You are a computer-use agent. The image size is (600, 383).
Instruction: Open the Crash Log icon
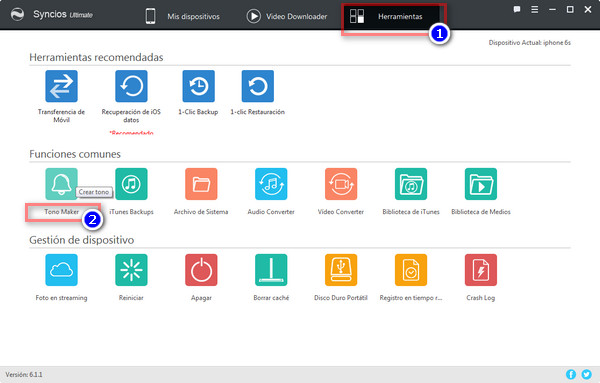(x=481, y=270)
